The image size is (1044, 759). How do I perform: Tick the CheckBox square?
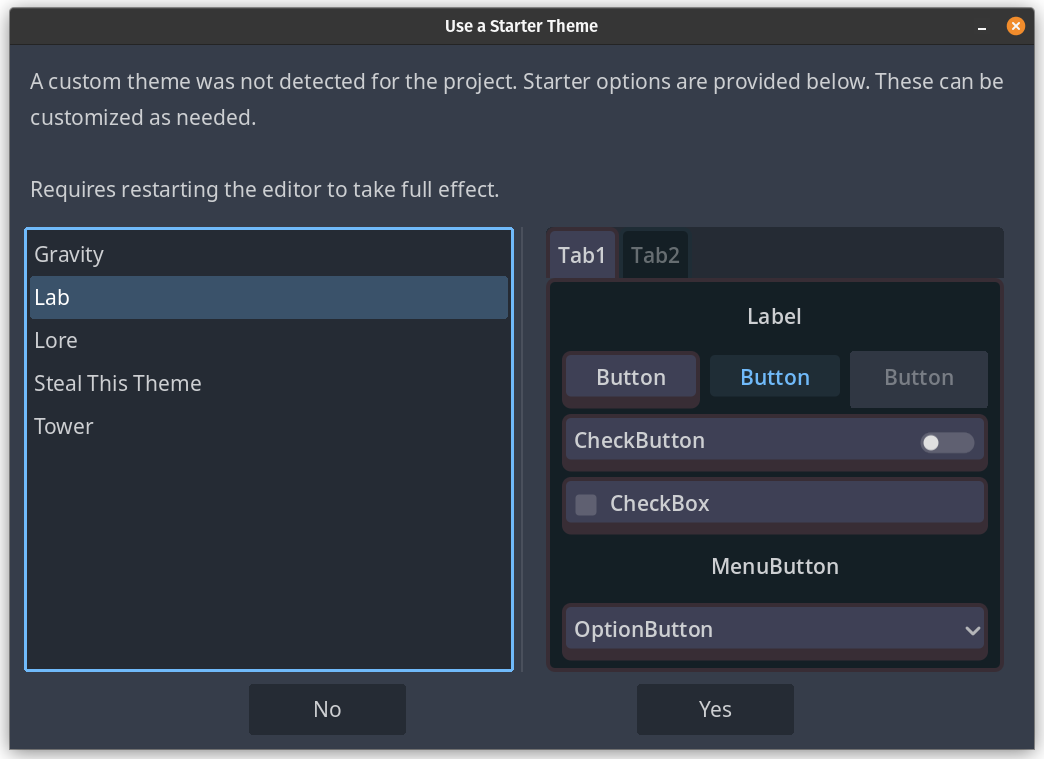(586, 505)
